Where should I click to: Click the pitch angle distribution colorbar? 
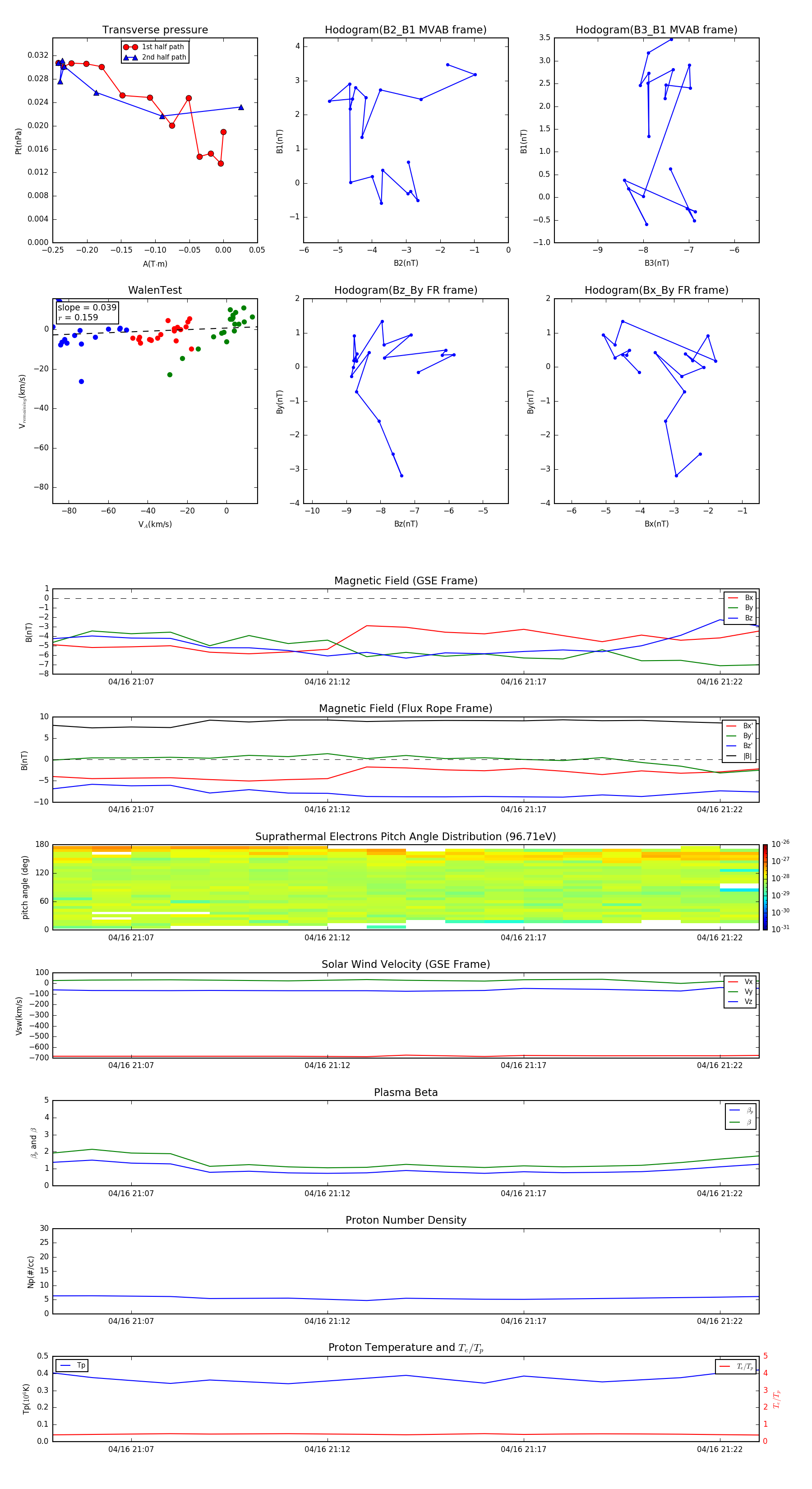coord(765,887)
